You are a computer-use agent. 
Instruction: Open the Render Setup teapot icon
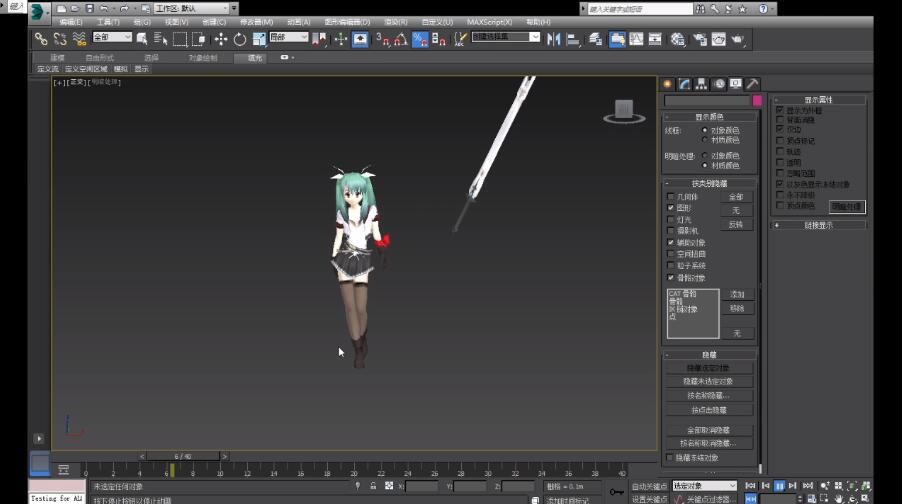(x=700, y=39)
